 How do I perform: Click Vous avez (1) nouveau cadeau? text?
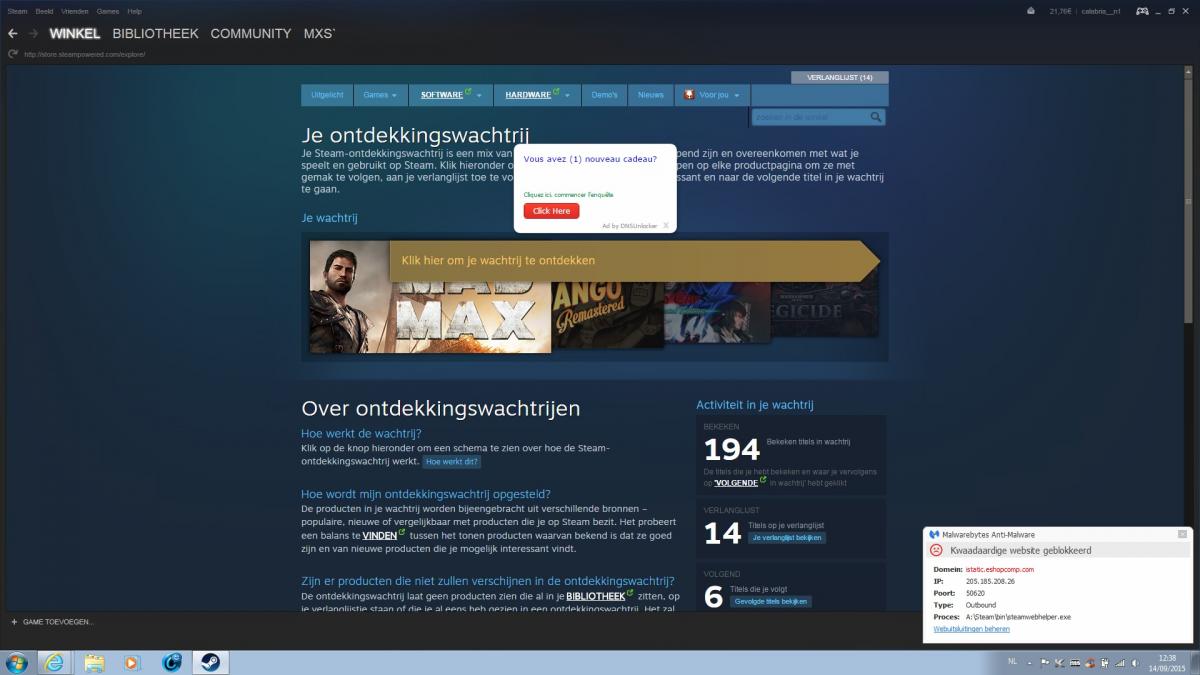pyautogui.click(x=590, y=159)
